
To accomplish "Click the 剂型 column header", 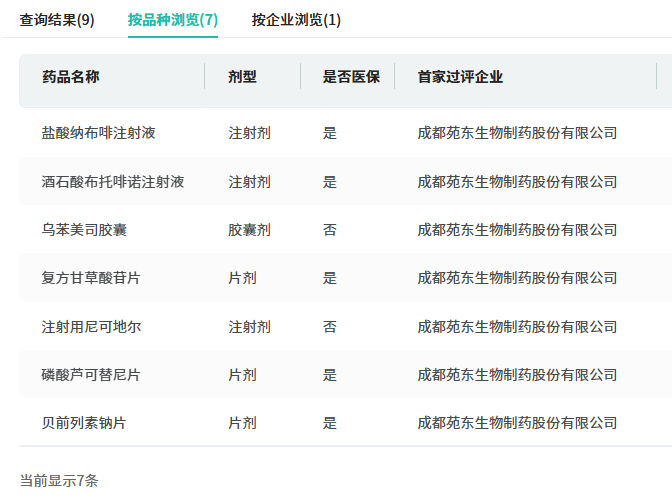I will [242, 77].
